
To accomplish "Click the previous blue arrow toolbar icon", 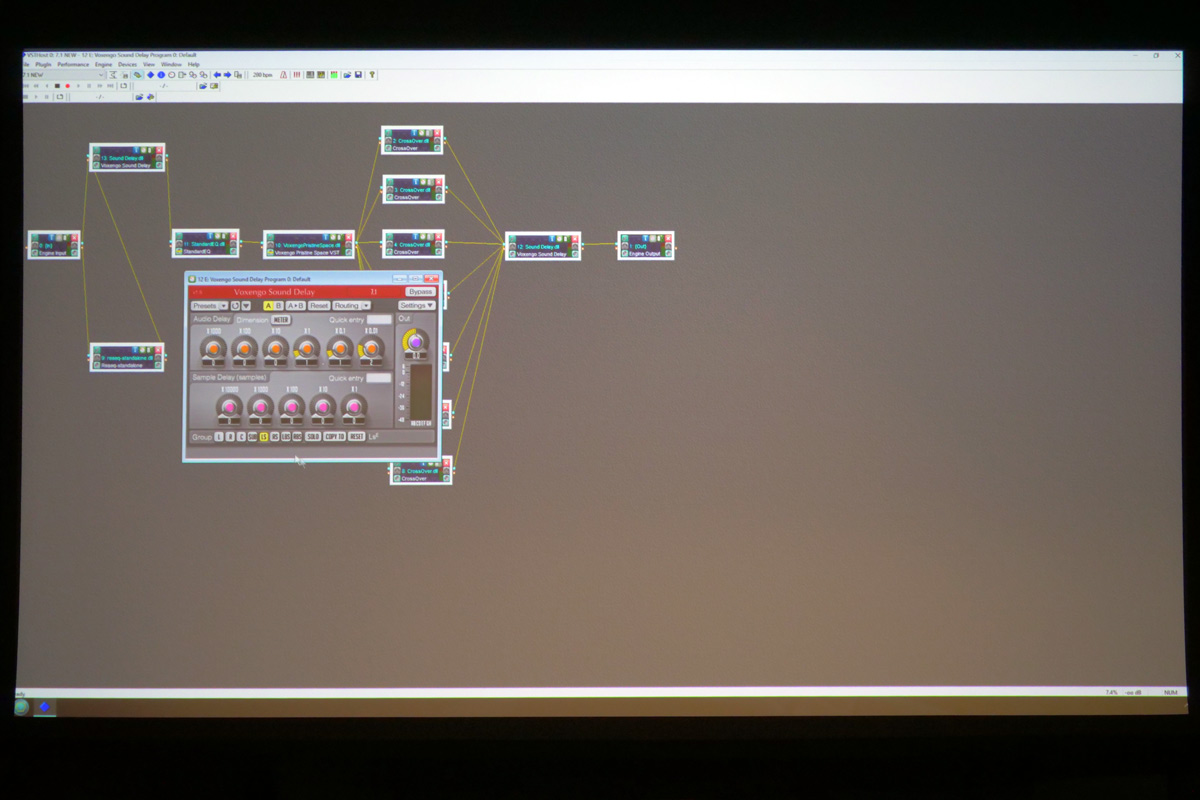I will coord(217,75).
